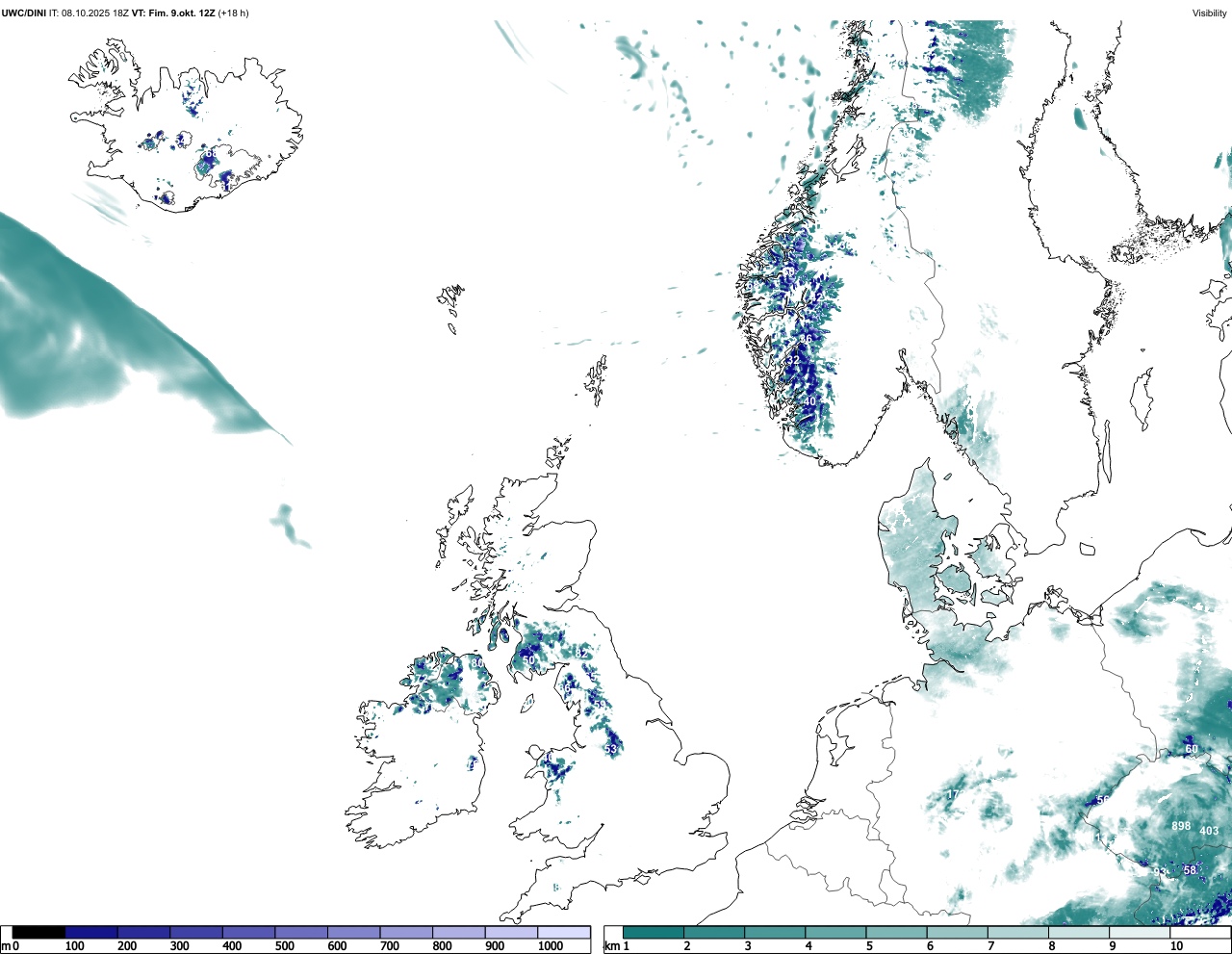Select the 1–2 km dark teal legend swatch
1232x954 pixels.
[654, 933]
